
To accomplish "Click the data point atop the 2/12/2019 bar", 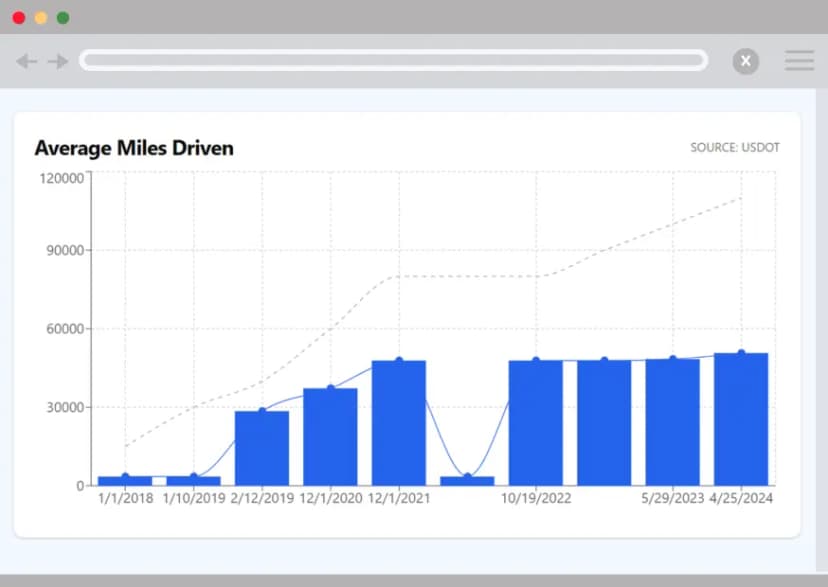I will [x=262, y=411].
